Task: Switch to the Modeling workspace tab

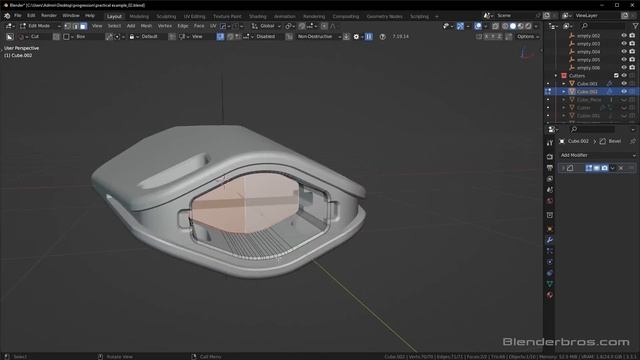Action: (x=139, y=17)
